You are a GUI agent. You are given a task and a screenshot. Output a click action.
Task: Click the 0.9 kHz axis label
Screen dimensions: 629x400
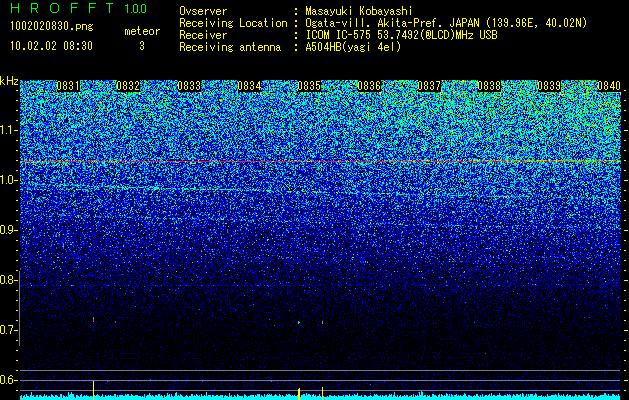point(8,230)
